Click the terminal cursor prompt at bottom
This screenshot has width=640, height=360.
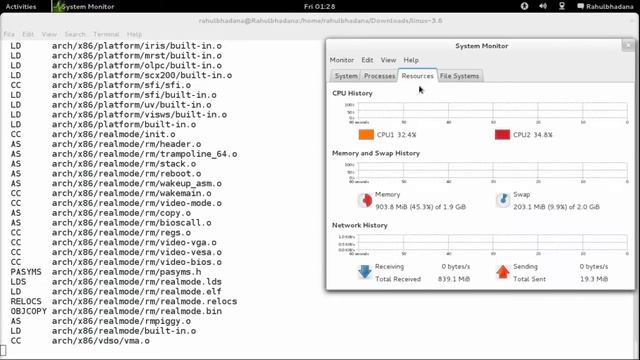[x=3, y=351]
